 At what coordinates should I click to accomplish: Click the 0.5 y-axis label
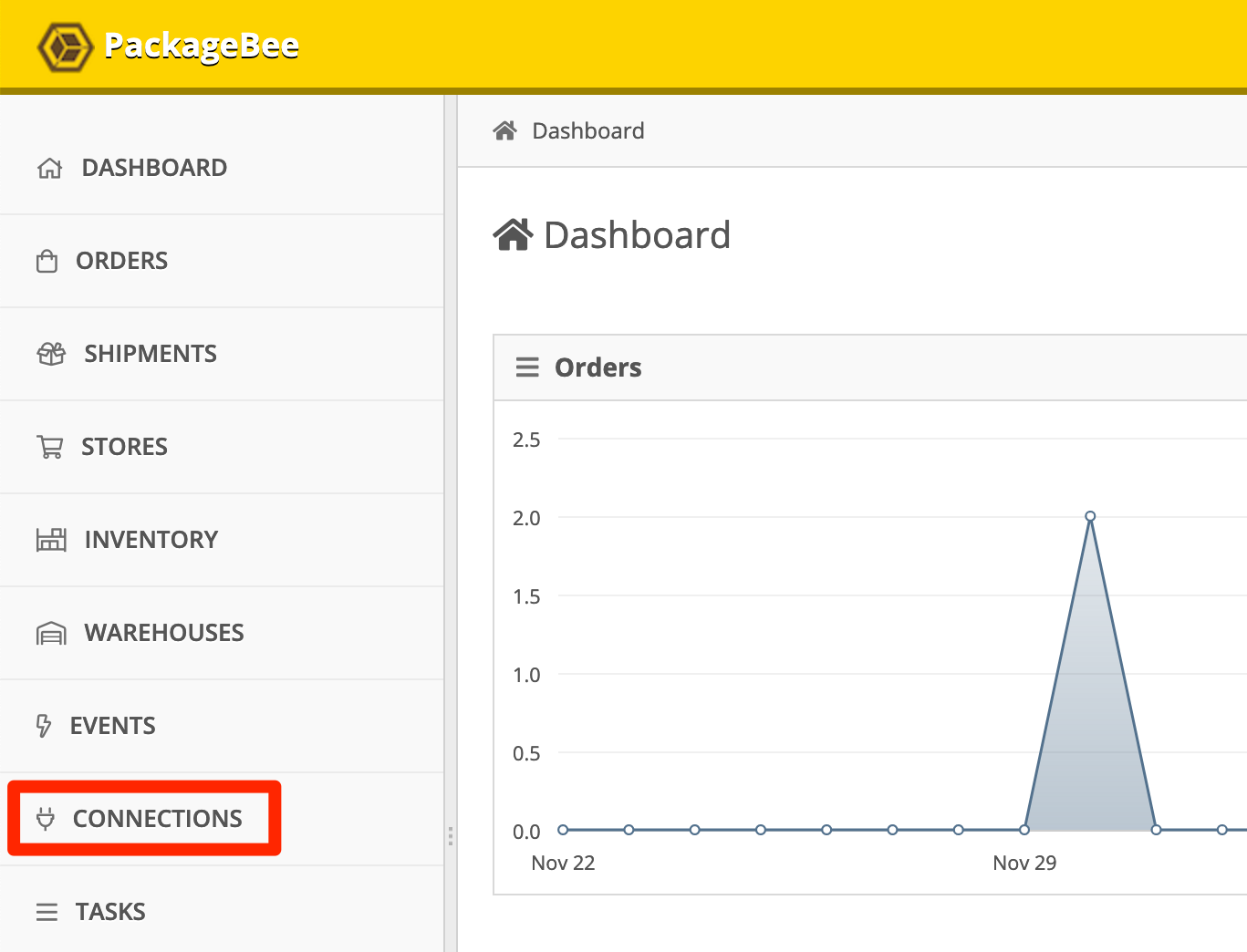point(526,753)
